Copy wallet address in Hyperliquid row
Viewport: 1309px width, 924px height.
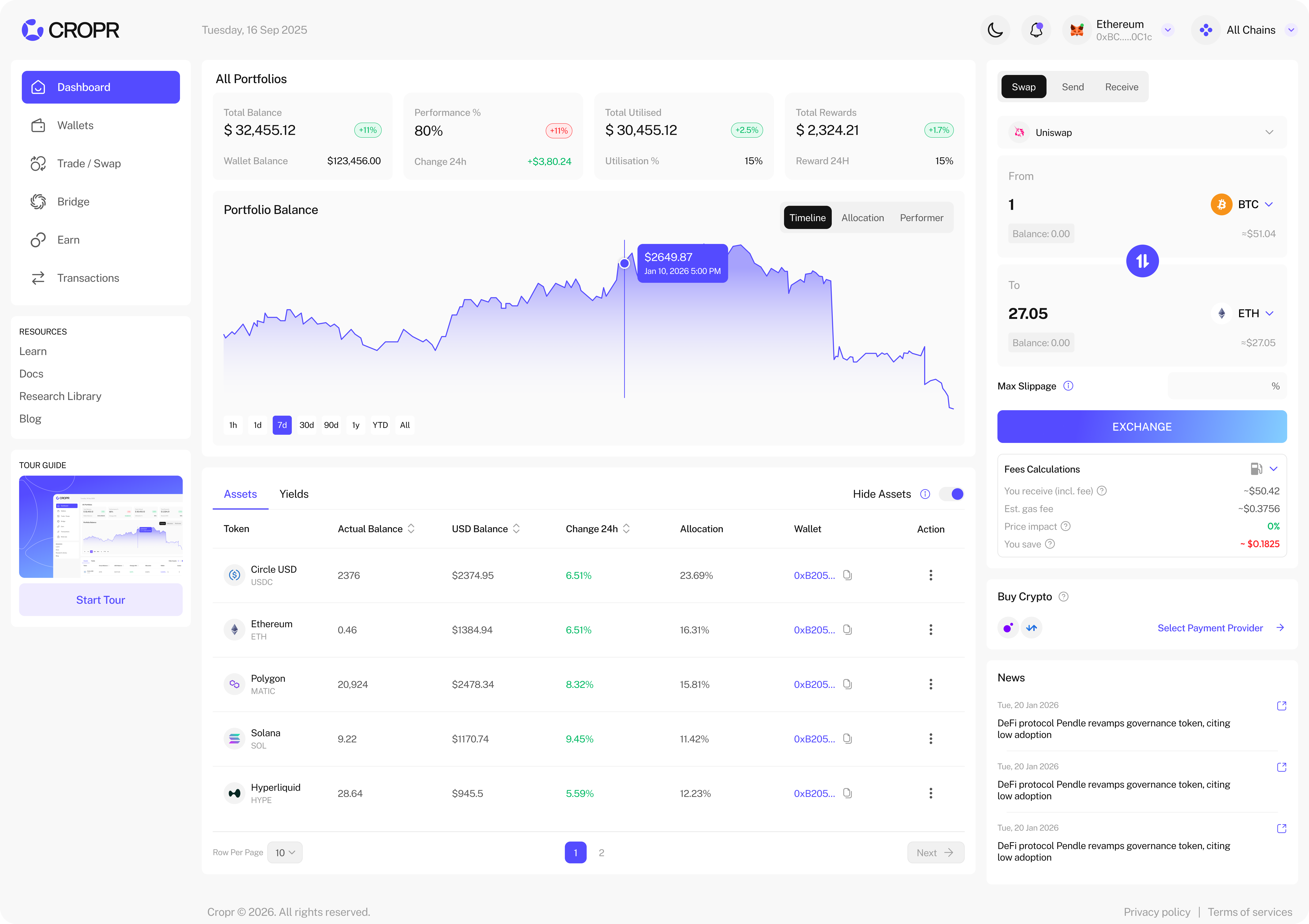[x=848, y=793]
